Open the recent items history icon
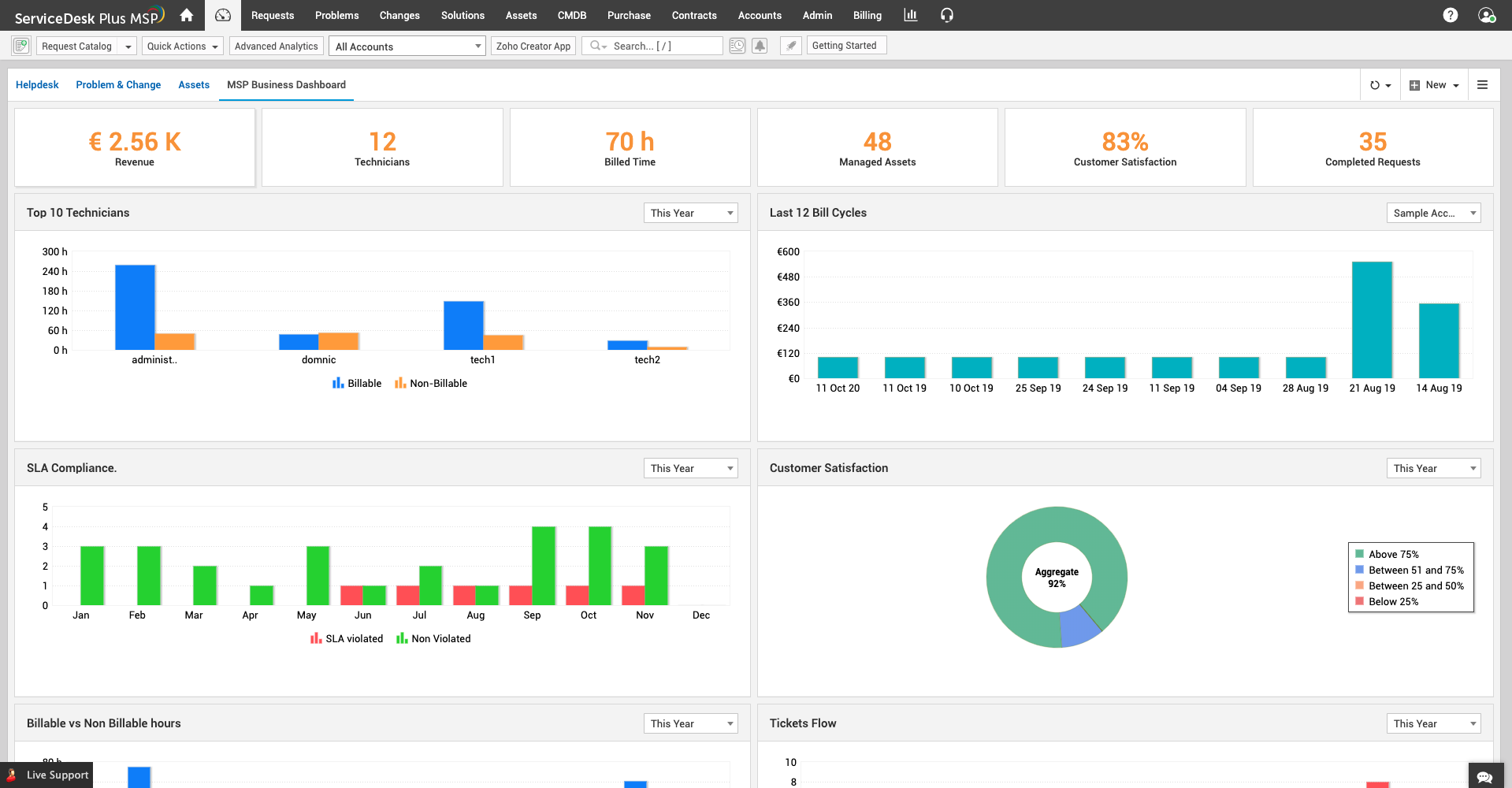 pyautogui.click(x=737, y=46)
